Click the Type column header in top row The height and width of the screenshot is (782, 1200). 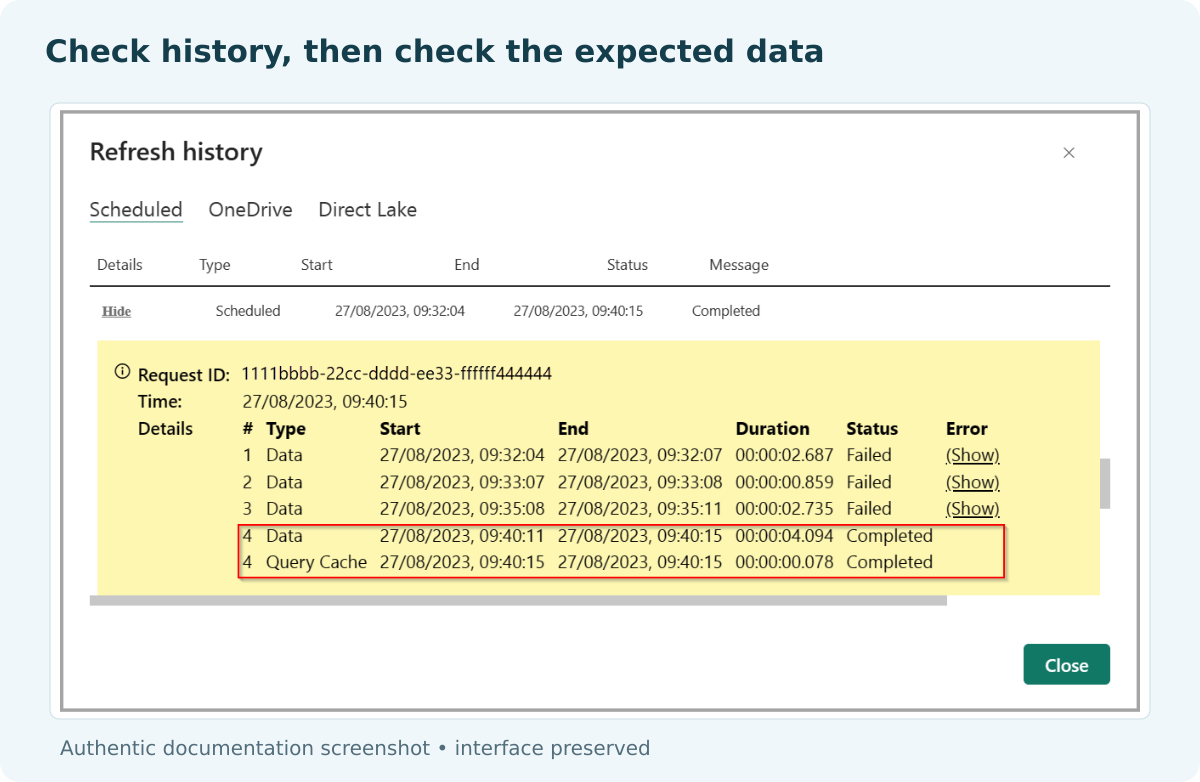click(215, 265)
